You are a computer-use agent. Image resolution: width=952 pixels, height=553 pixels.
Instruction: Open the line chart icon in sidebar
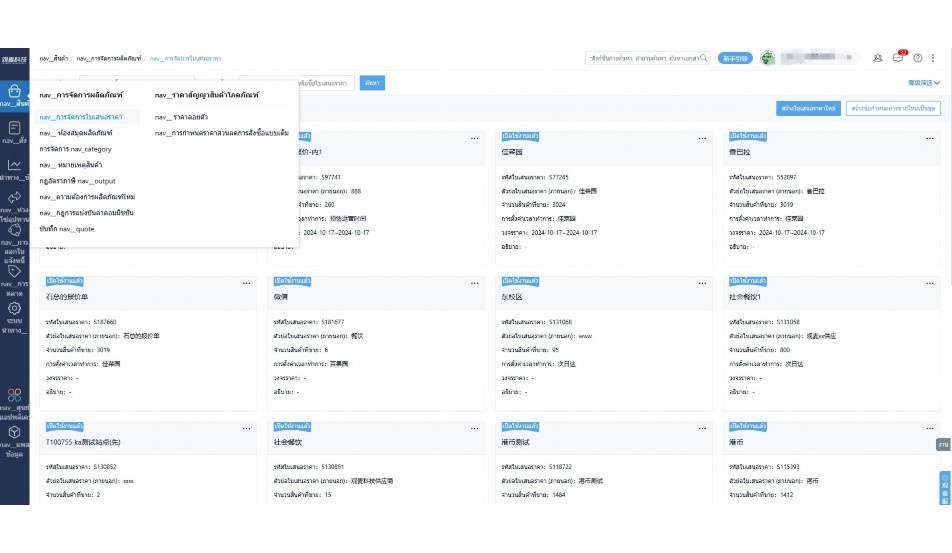[x=14, y=165]
